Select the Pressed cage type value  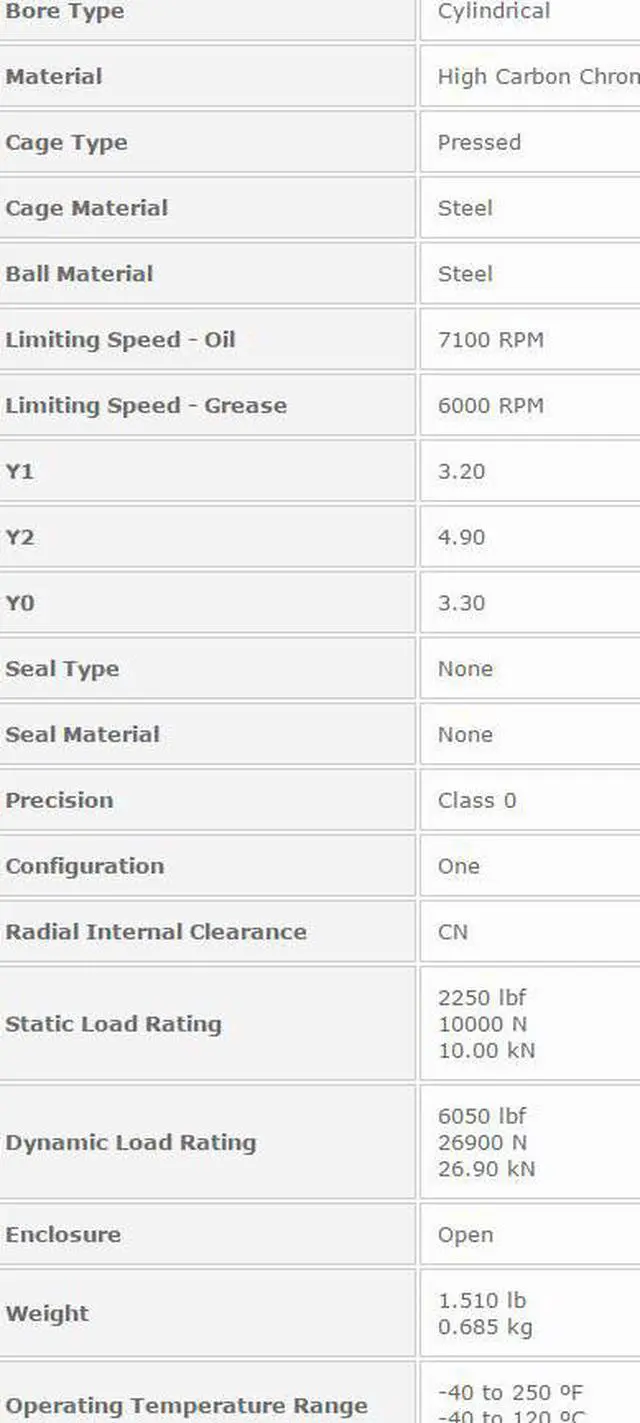(x=479, y=142)
